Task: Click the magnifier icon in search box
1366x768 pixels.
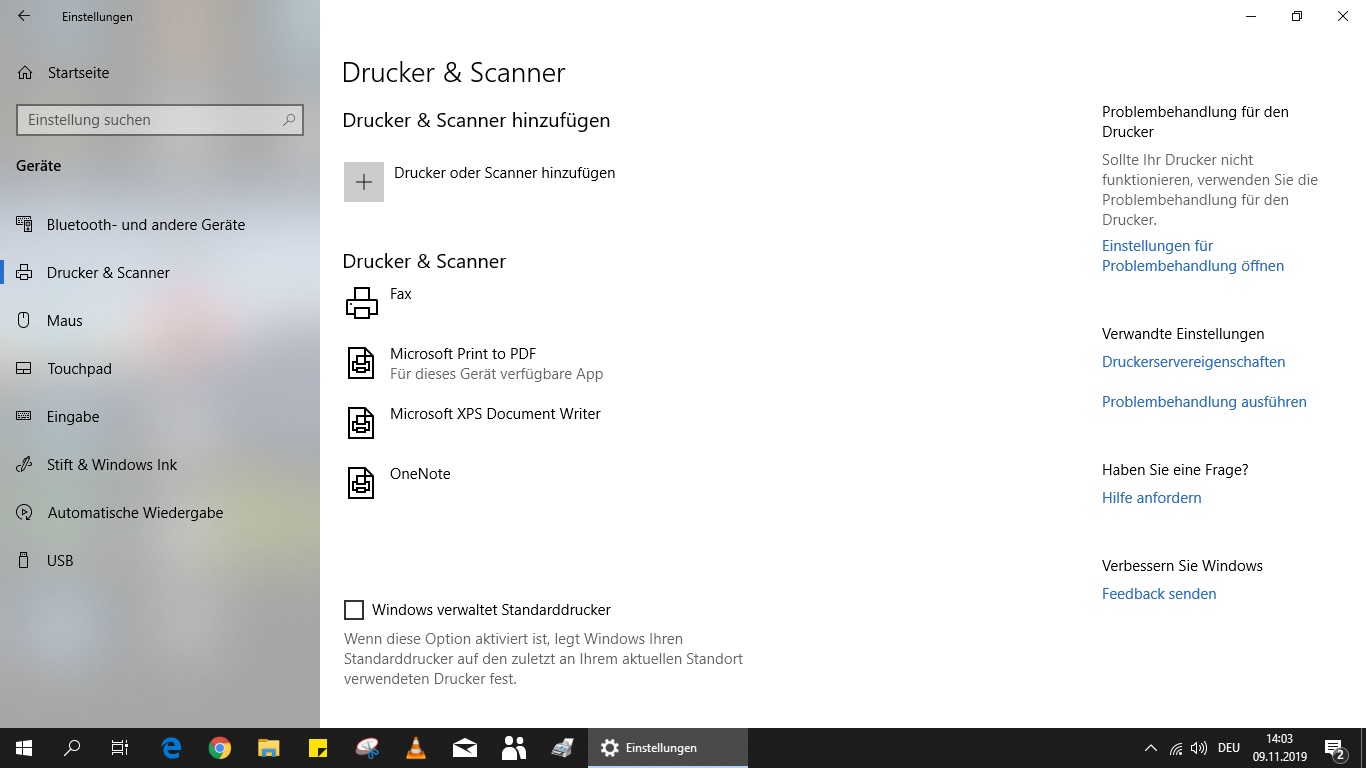Action: point(289,120)
